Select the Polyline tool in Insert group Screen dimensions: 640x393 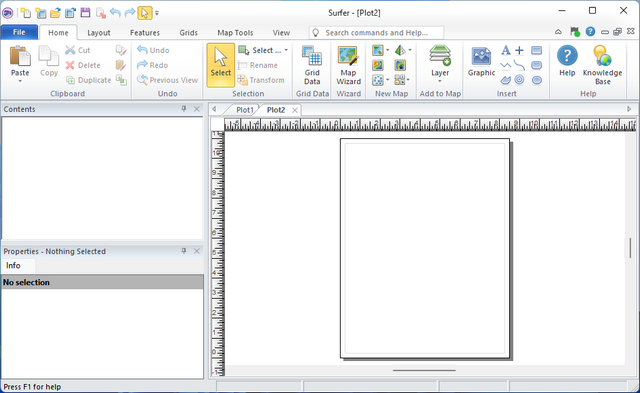click(x=505, y=65)
